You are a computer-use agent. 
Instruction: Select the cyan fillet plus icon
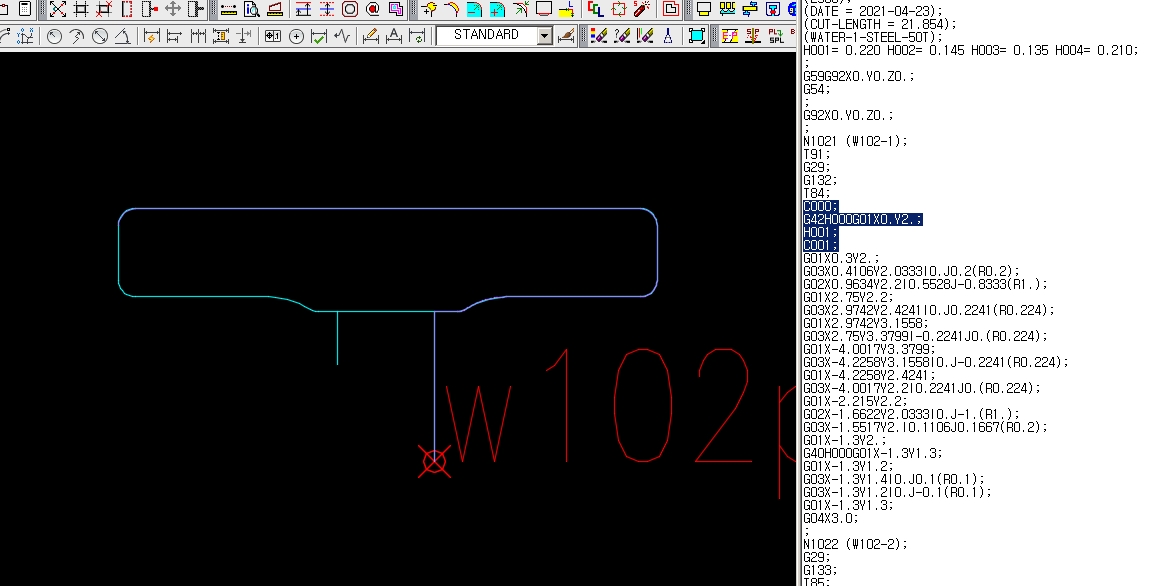tap(498, 9)
